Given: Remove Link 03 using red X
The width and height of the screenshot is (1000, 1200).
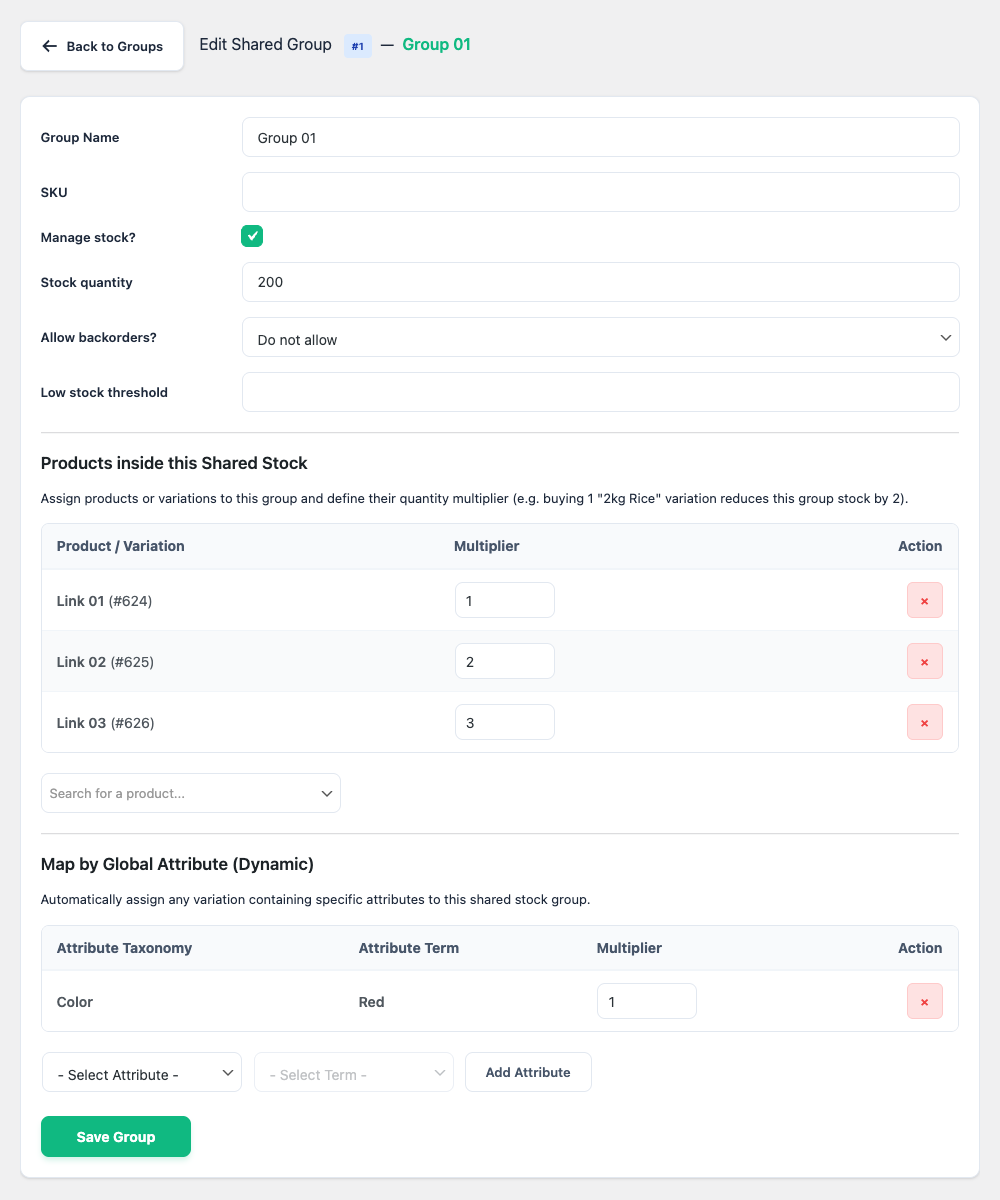Looking at the screenshot, I should tap(924, 723).
